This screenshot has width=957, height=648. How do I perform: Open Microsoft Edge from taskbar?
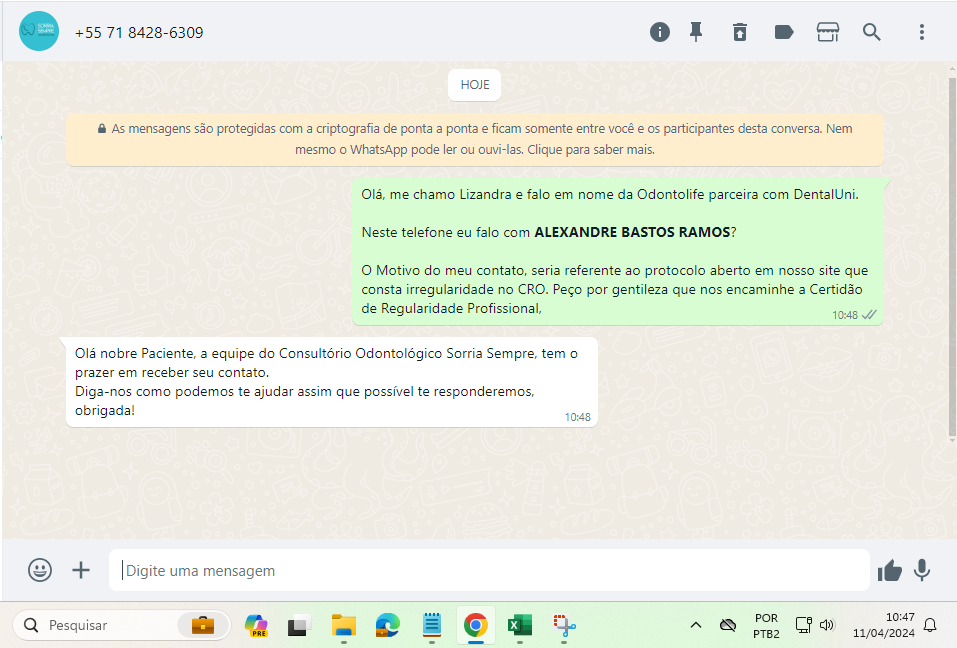pos(388,625)
